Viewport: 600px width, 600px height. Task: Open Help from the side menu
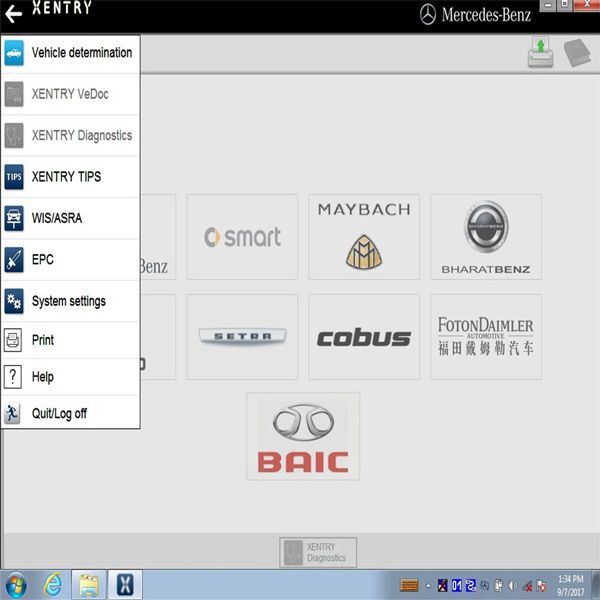tap(70, 377)
